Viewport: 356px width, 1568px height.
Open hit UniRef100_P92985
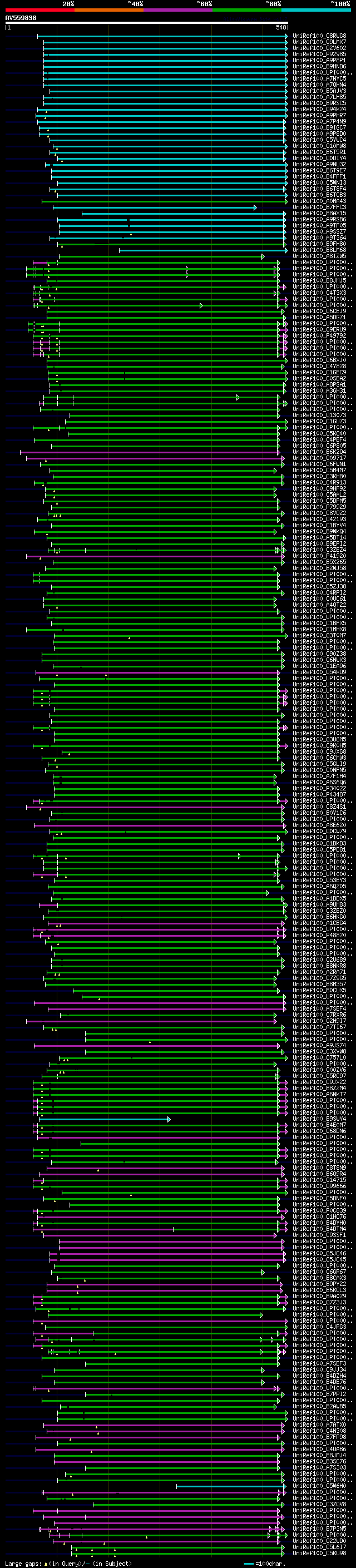coord(319,55)
